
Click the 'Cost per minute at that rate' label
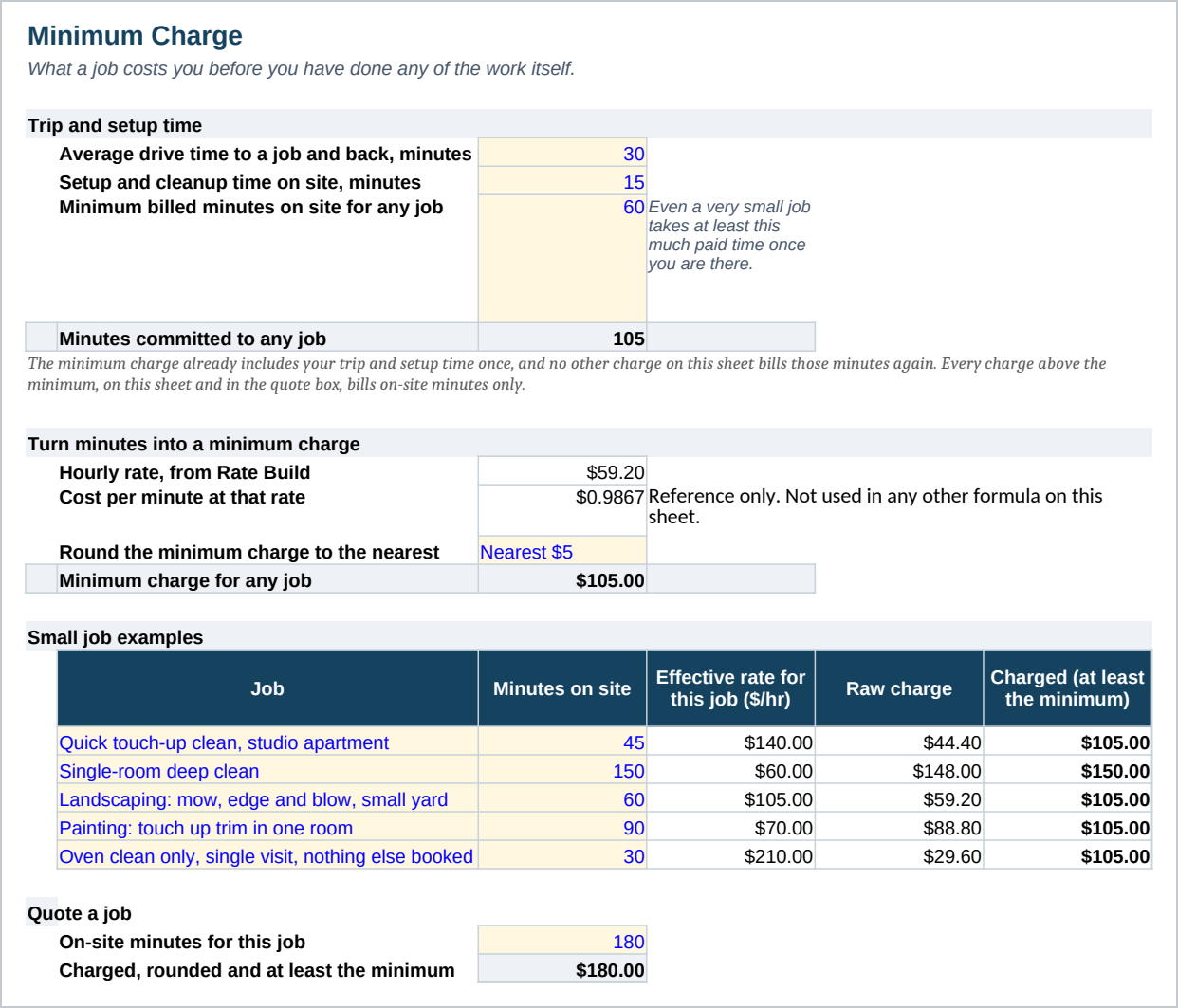click(x=182, y=496)
